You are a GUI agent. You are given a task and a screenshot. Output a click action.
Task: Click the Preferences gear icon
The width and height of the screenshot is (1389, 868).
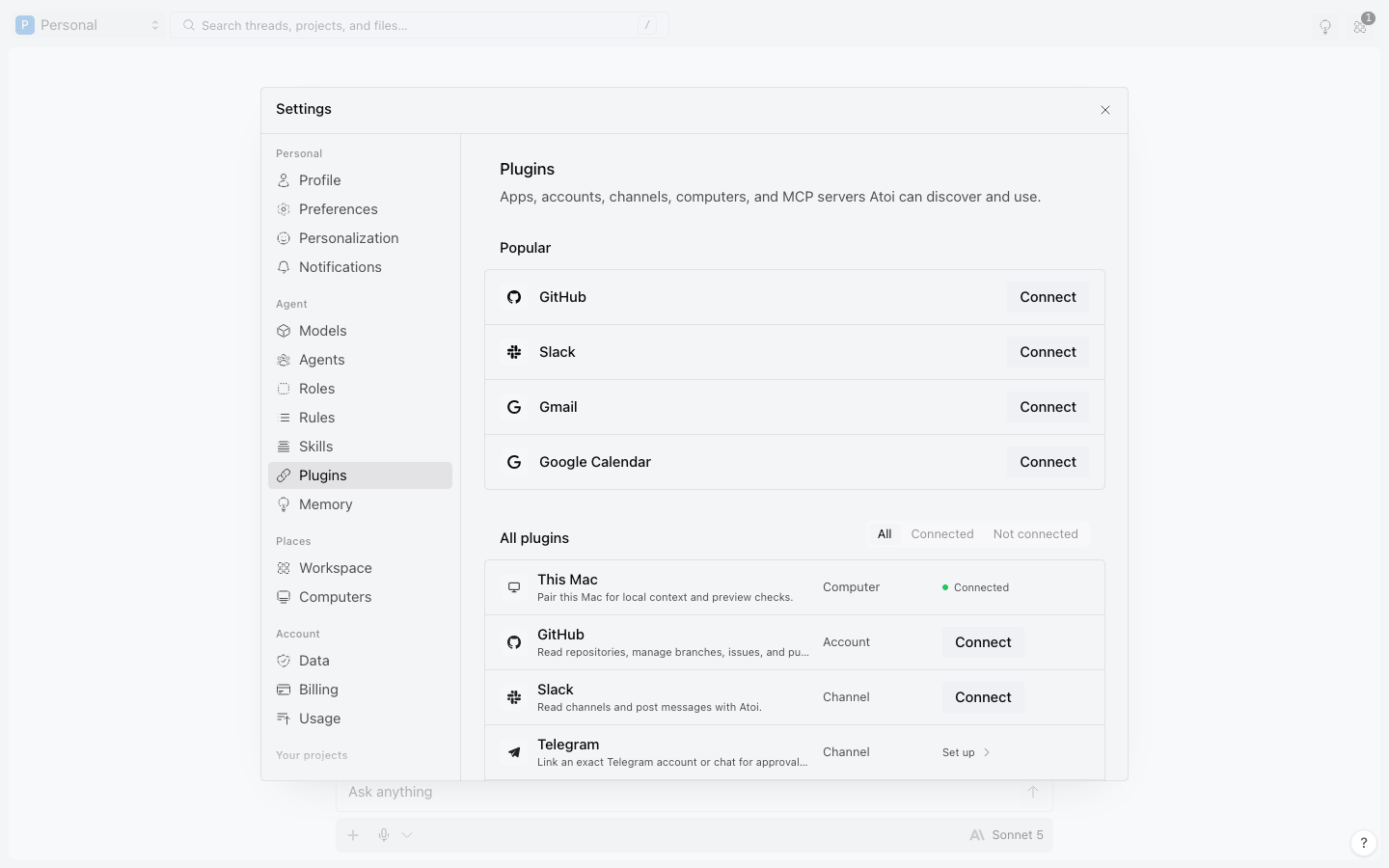pos(284,209)
